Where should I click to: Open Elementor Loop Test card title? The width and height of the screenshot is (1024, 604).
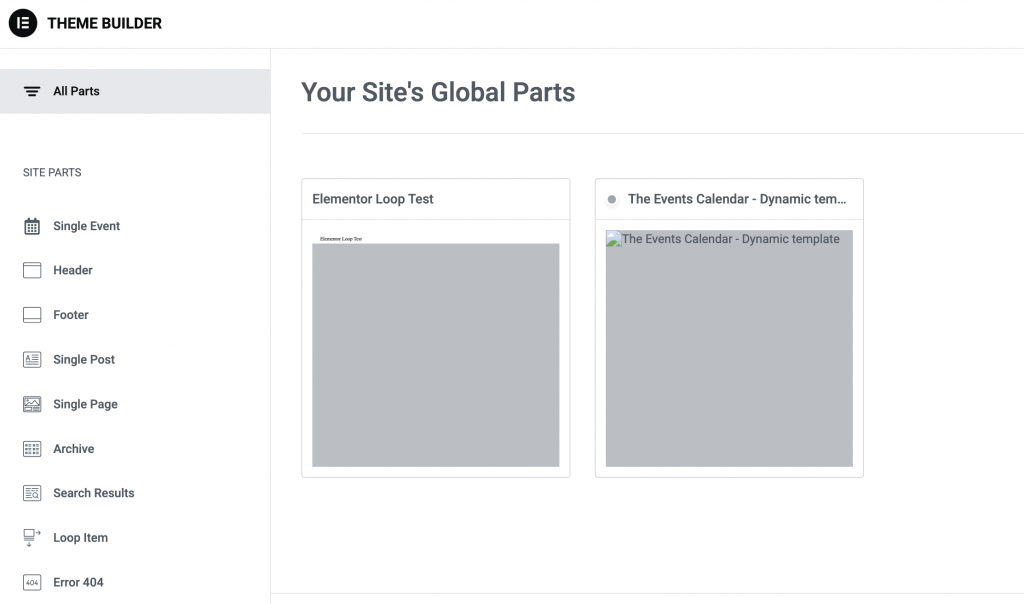click(373, 199)
